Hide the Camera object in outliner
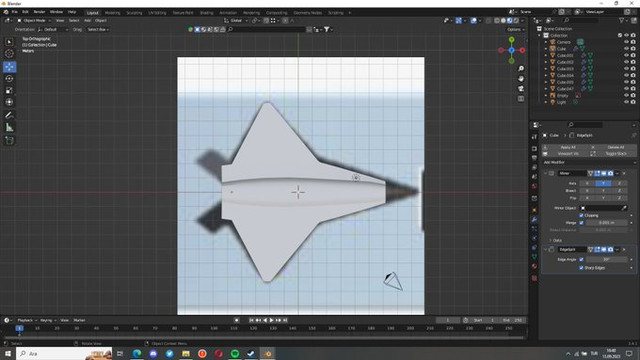Viewport: 640px width, 360px height. pyautogui.click(x=627, y=42)
